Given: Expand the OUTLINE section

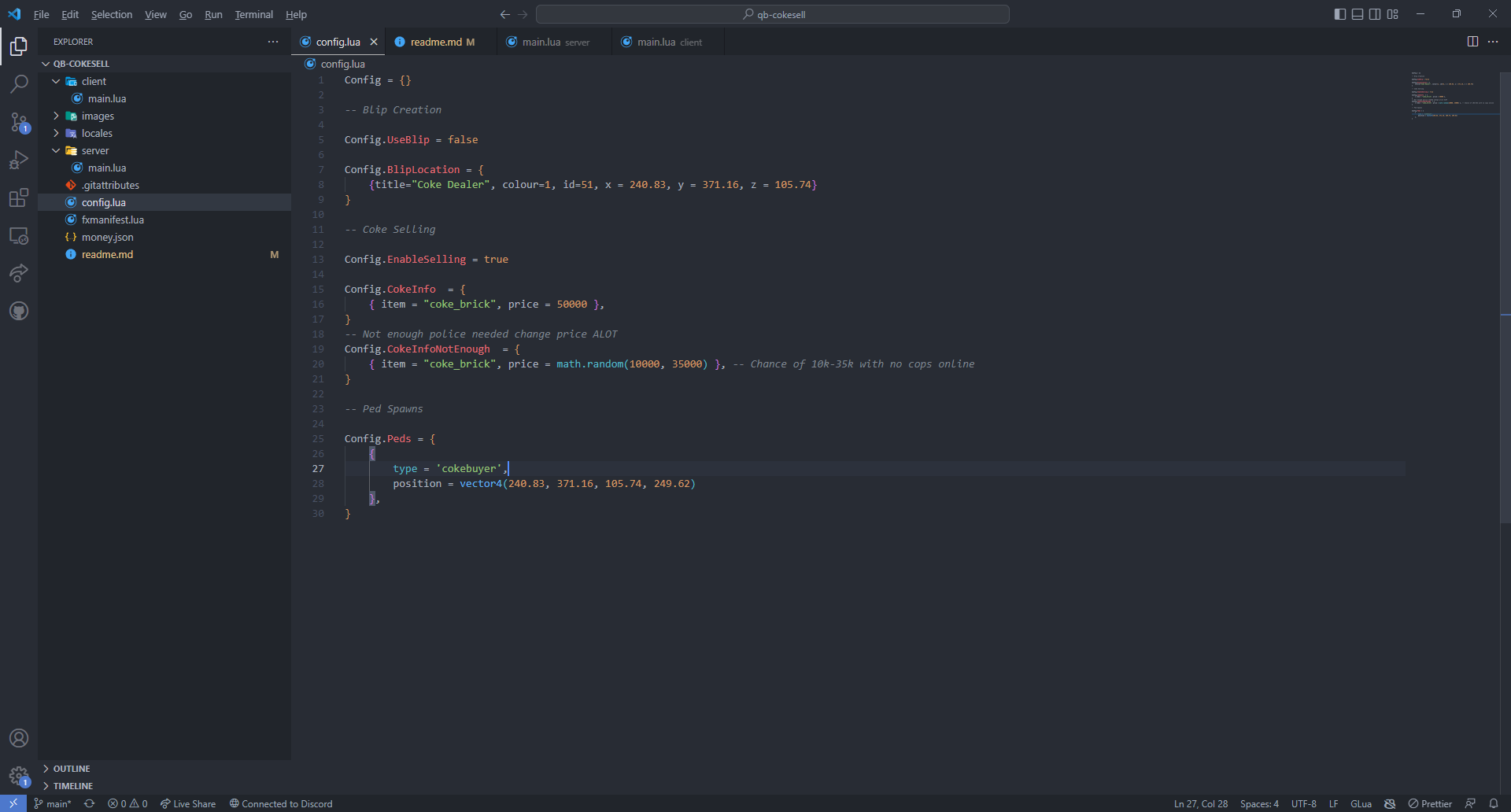Looking at the screenshot, I should [72, 768].
